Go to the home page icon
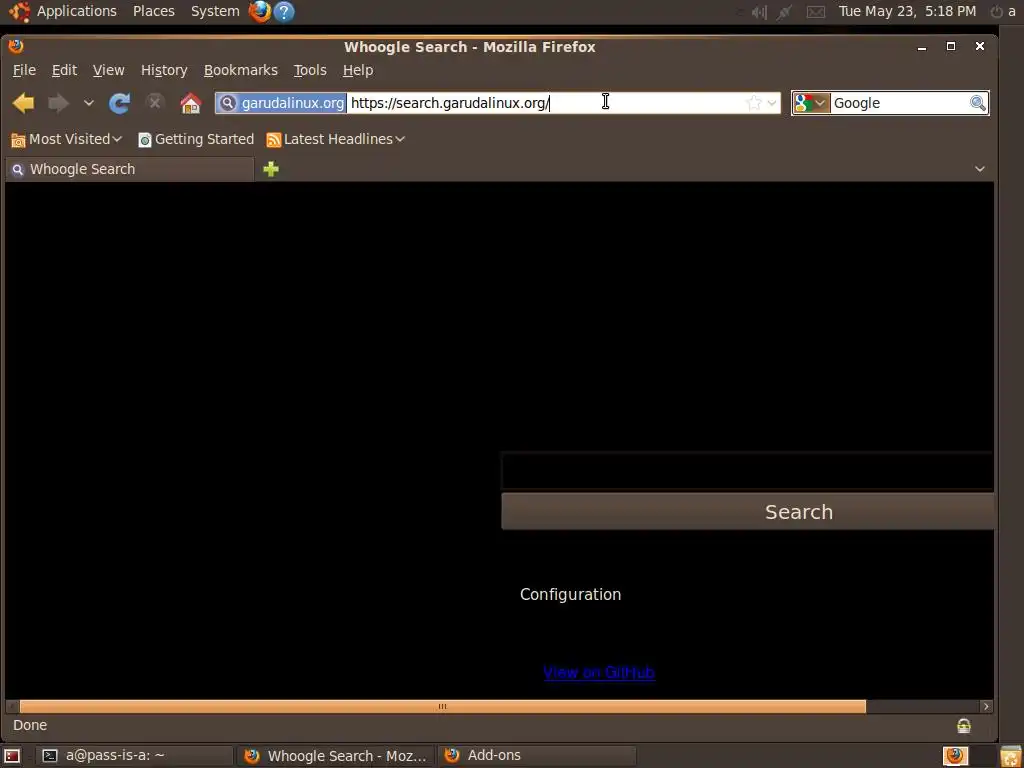The width and height of the screenshot is (1024, 768). point(191,103)
